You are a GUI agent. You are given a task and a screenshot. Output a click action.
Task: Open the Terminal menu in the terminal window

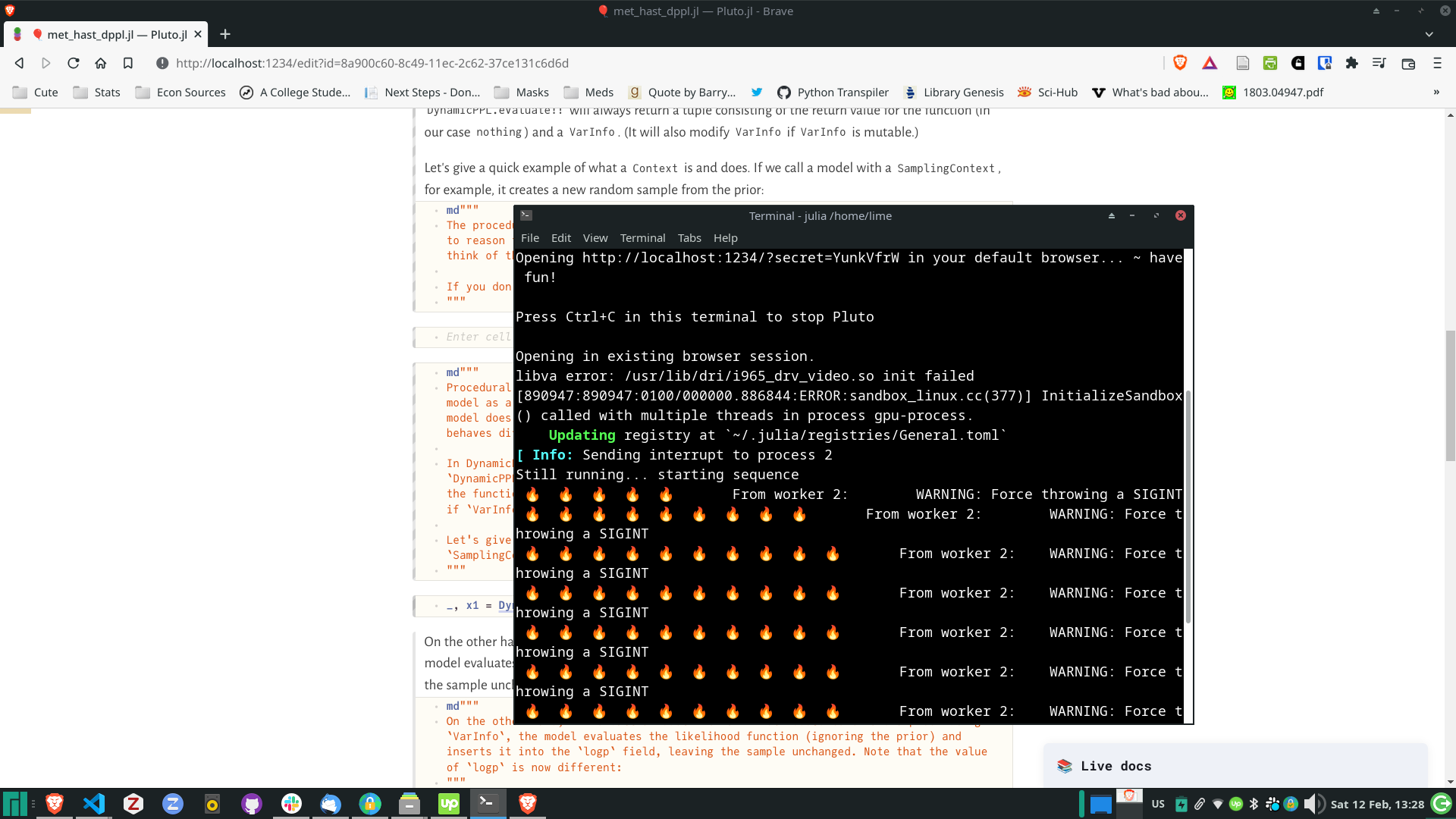tap(642, 237)
